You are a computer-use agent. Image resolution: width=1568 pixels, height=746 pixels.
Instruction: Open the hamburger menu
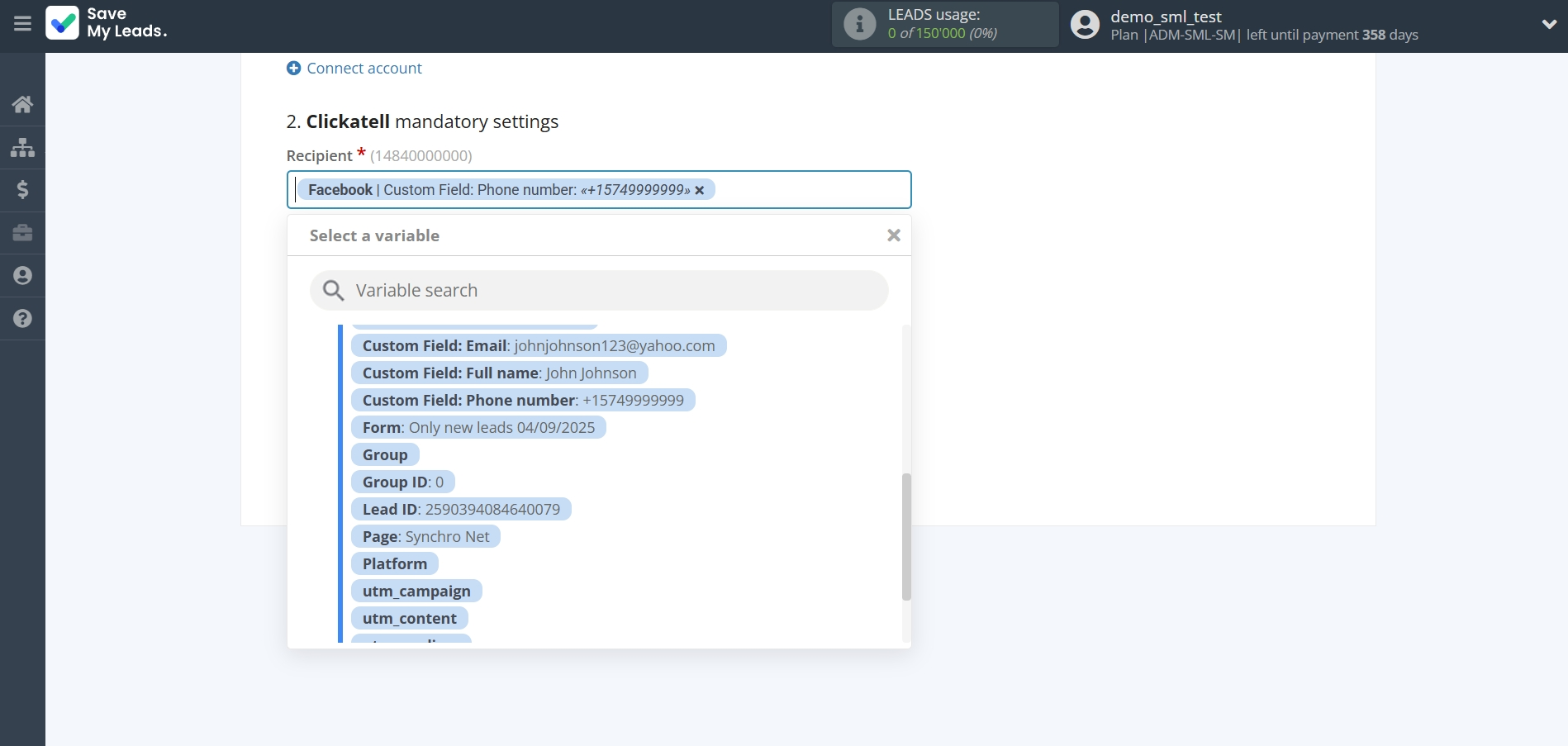point(22,24)
